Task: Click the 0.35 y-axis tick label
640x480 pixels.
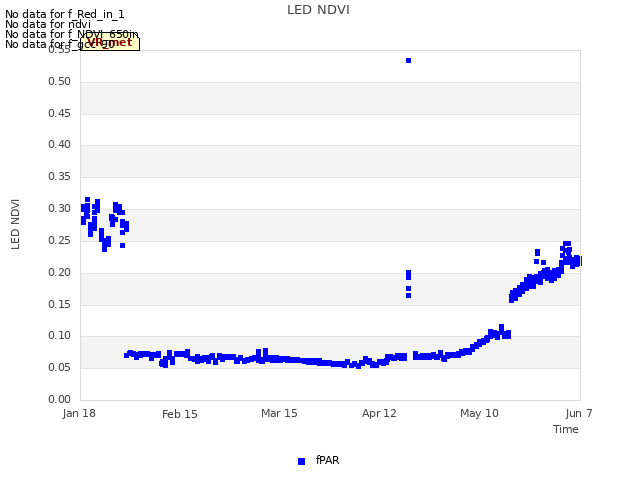Action: 60,176
